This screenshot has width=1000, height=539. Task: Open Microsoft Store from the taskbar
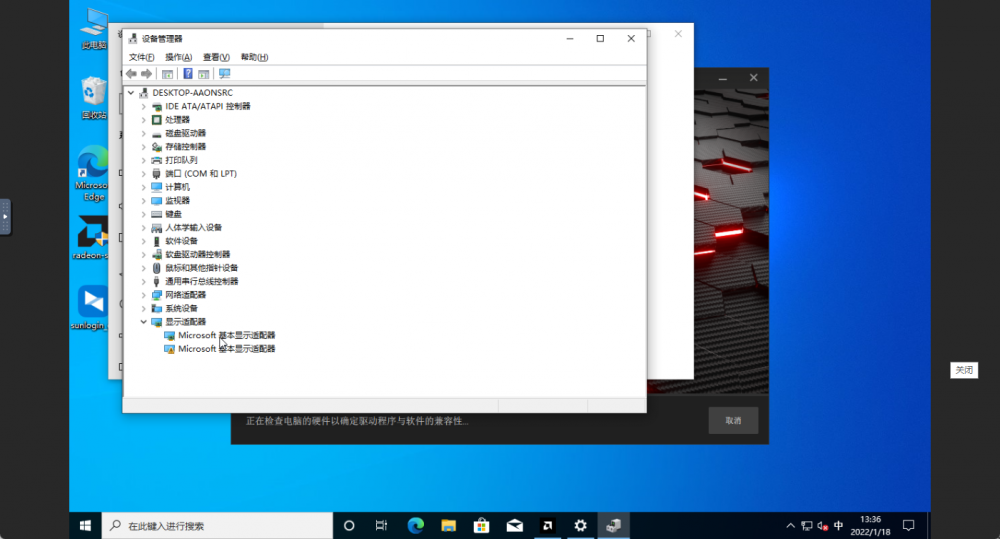482,526
